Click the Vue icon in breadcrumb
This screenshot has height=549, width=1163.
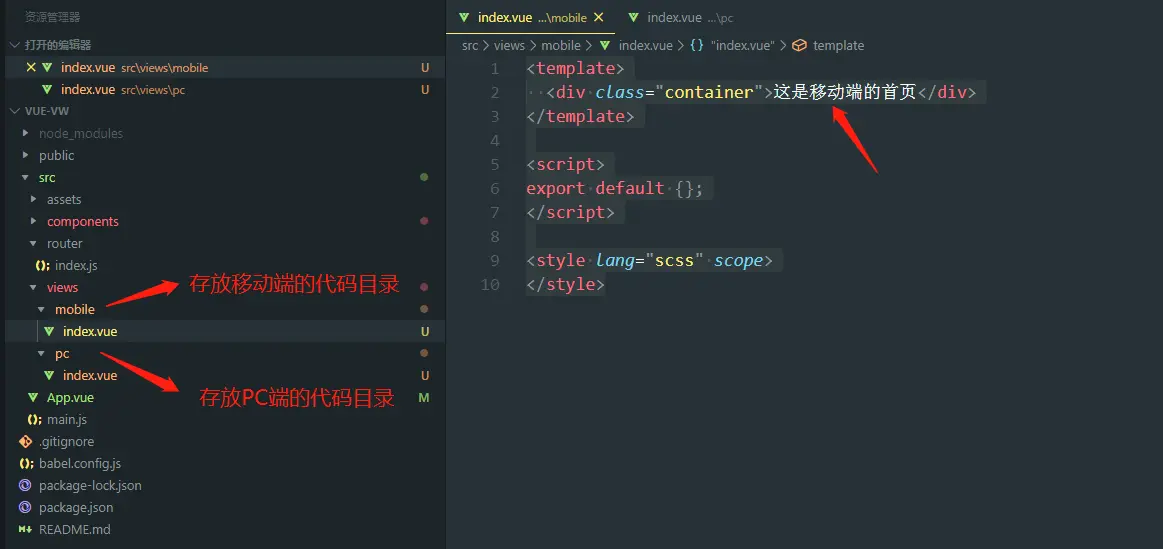[604, 45]
